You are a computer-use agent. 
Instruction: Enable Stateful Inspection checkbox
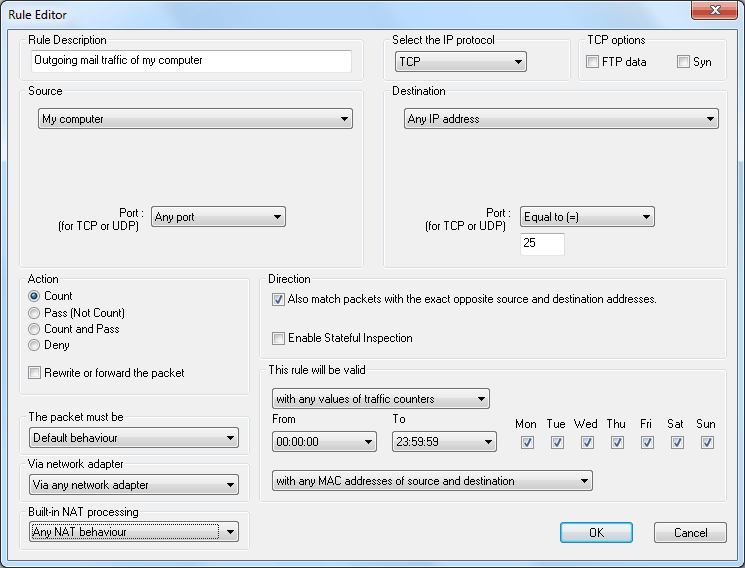tap(278, 338)
